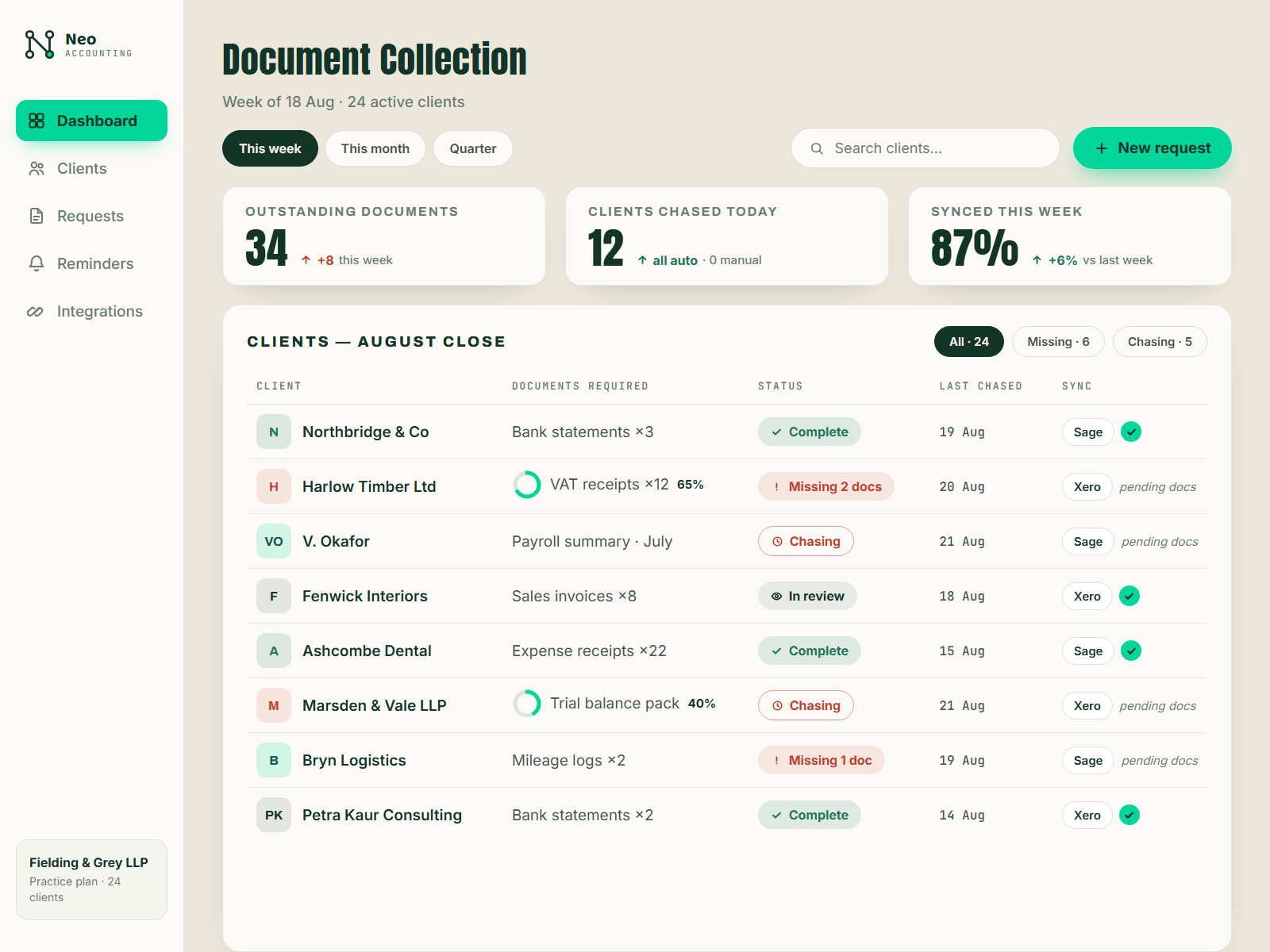Click Fenwick Interiors Xero sync tag
This screenshot has width=1270, height=952.
pos(1087,596)
